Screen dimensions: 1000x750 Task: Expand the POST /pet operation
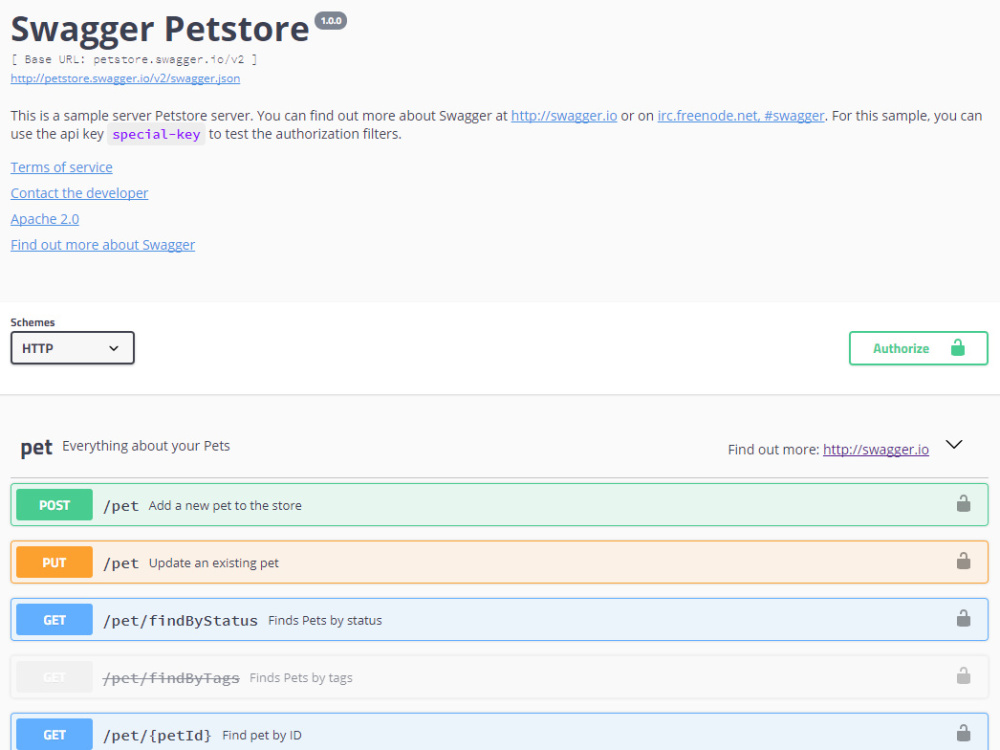[499, 504]
